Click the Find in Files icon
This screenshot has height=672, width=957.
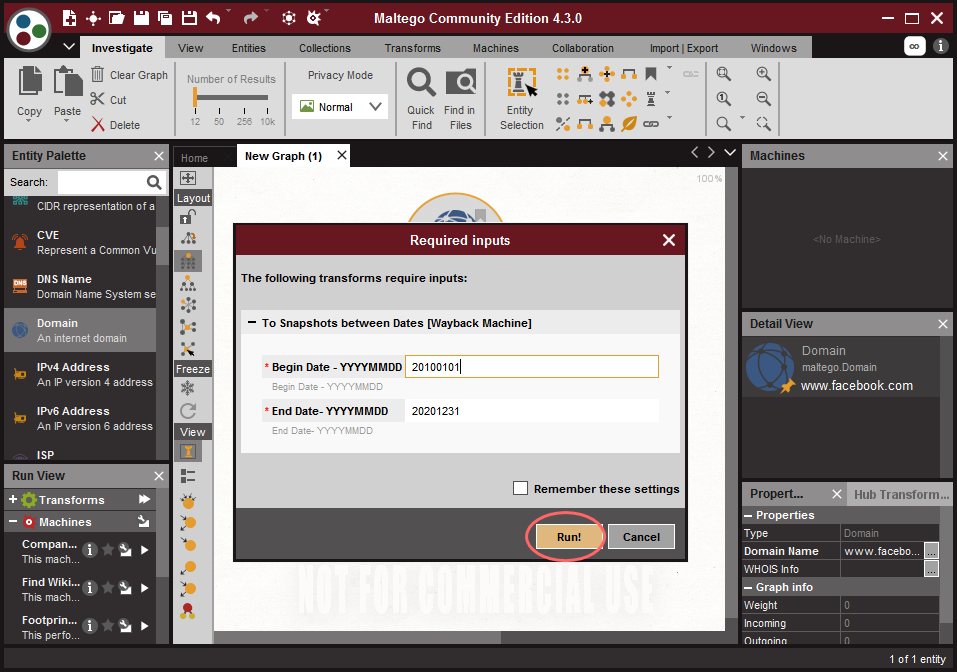461,82
